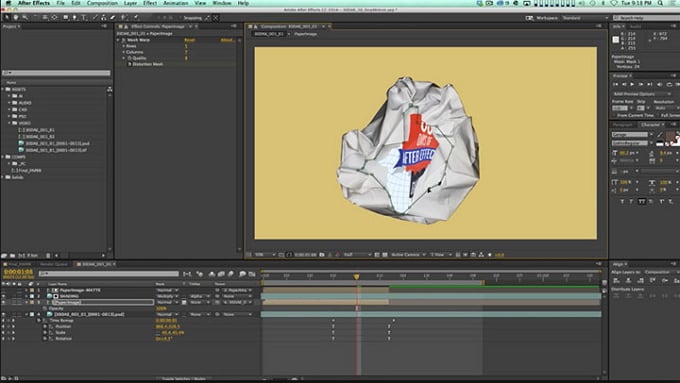The image size is (680, 383).
Task: Click the composition mini-flowchart icon in timeline
Action: click(187, 274)
